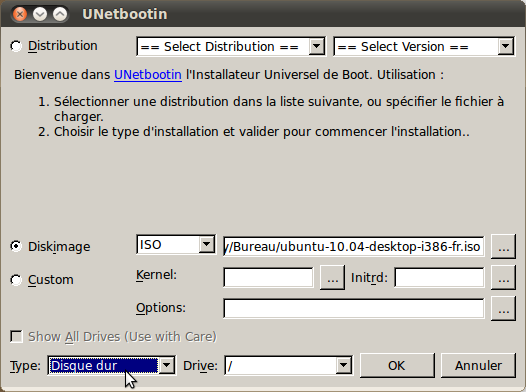Maximize the UNetbootin window
This screenshot has width=526, height=392.
pyautogui.click(x=60, y=14)
